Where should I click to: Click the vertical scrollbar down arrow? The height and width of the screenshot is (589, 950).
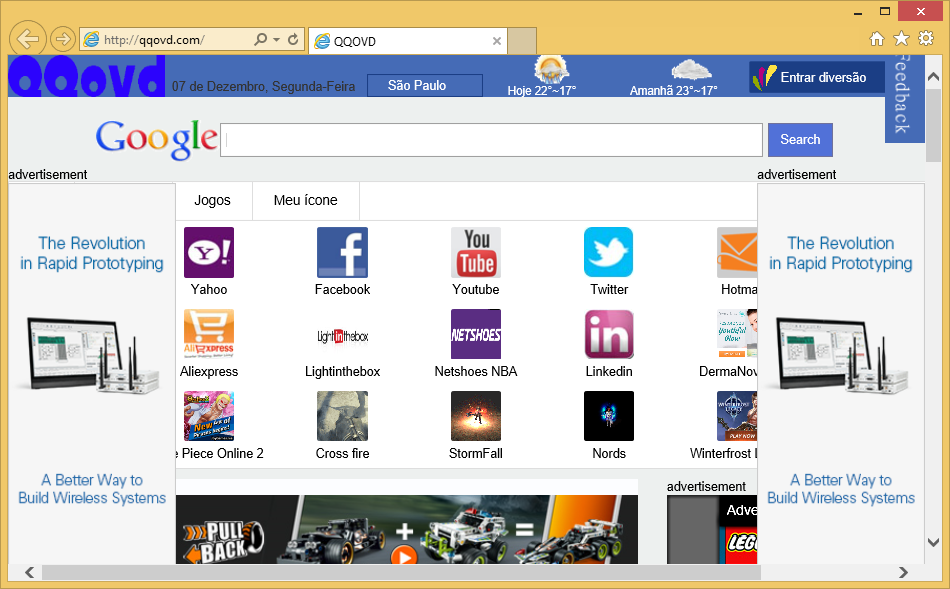point(933,542)
